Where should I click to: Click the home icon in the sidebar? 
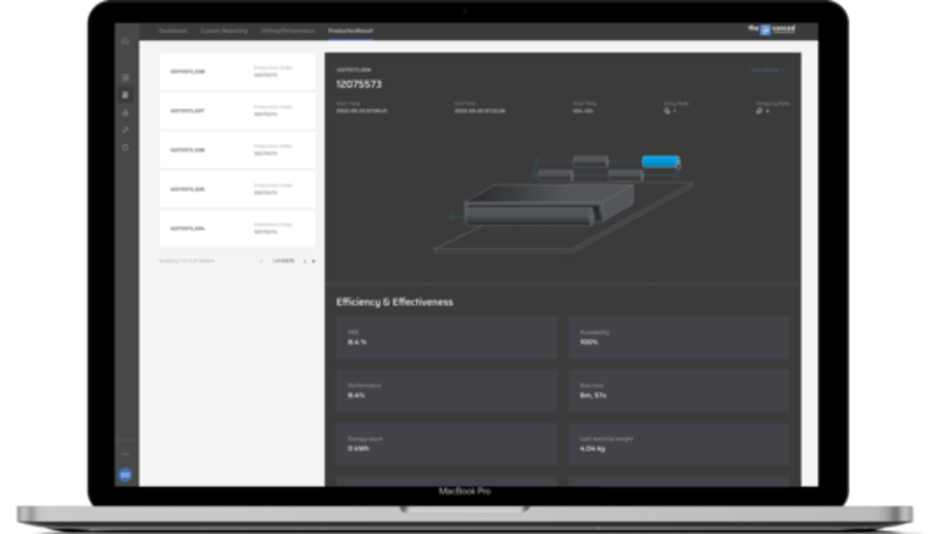tap(125, 42)
